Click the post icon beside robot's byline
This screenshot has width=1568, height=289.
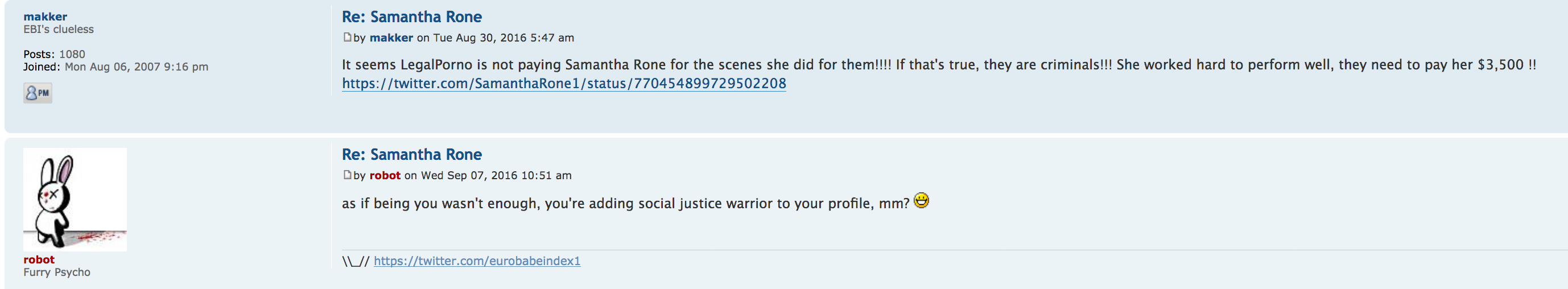coord(347,175)
